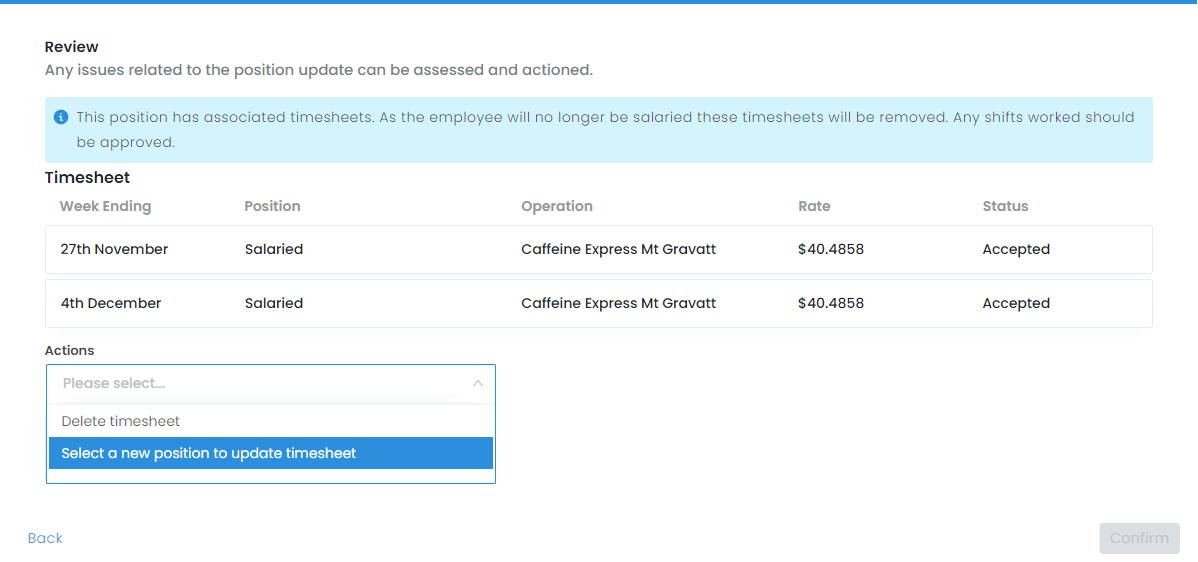Select the 27th November week ending cell
Screen dimensions: 1198x562
pos(114,249)
